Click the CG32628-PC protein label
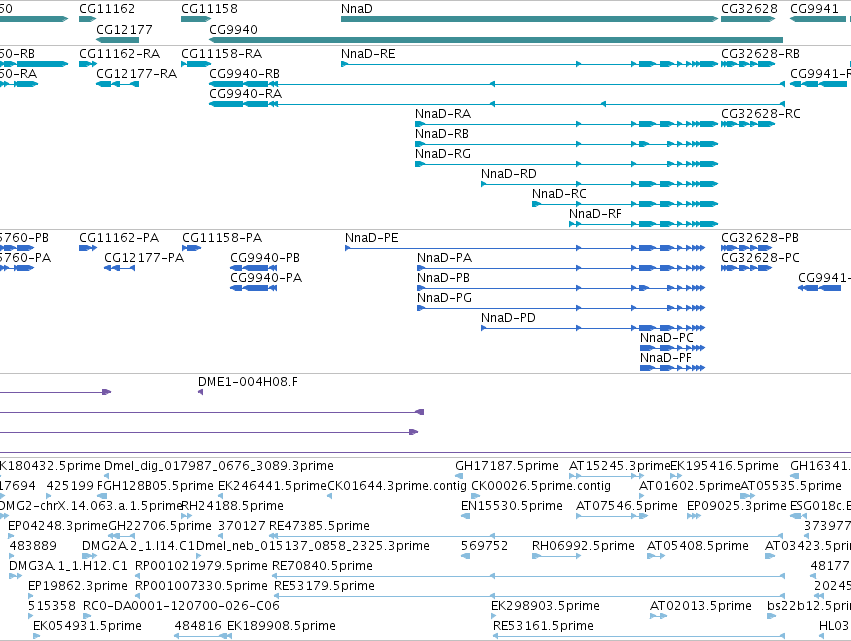Viewport: 851px width, 641px height. click(760, 258)
